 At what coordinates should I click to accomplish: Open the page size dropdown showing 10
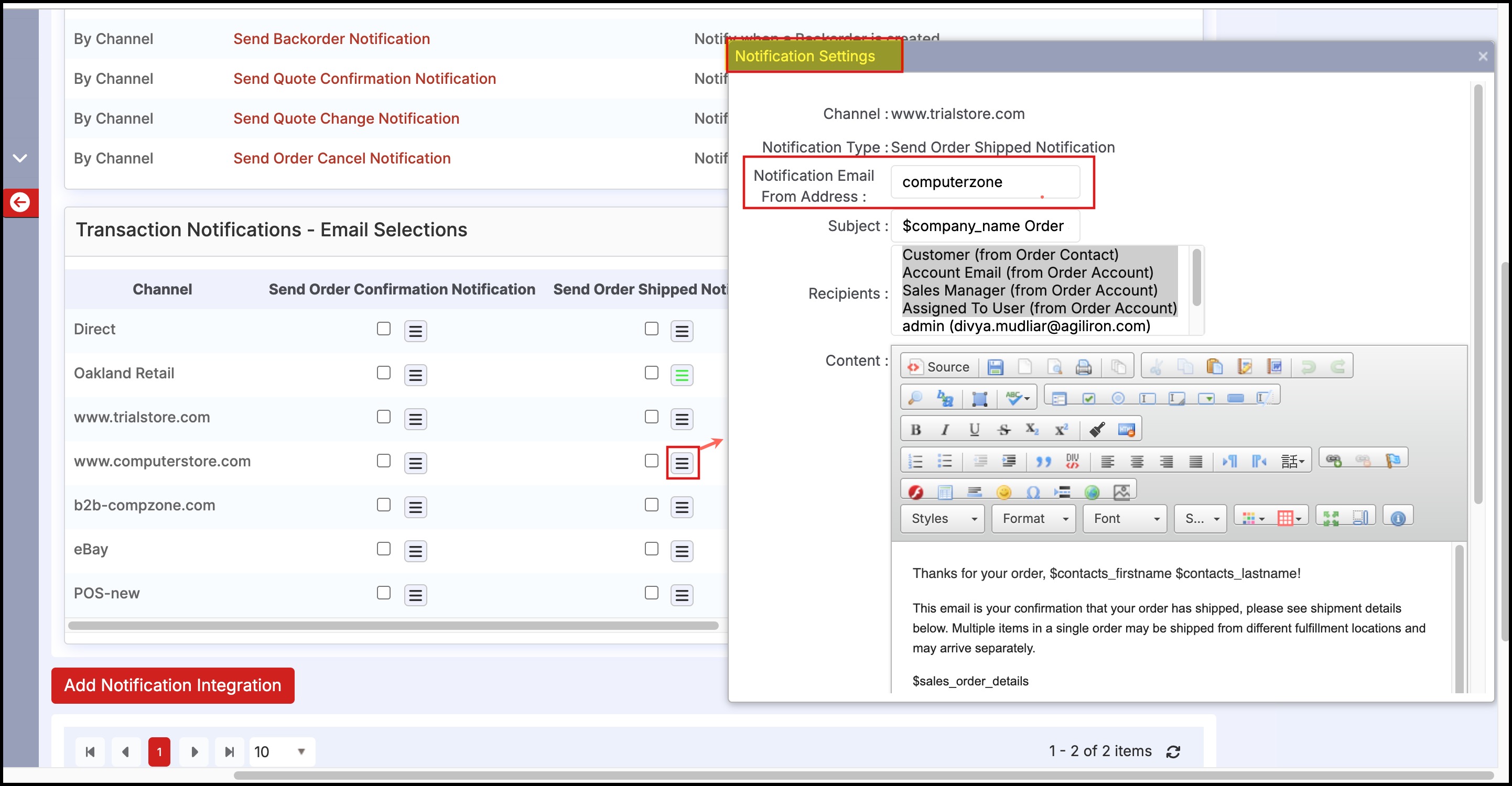(281, 751)
